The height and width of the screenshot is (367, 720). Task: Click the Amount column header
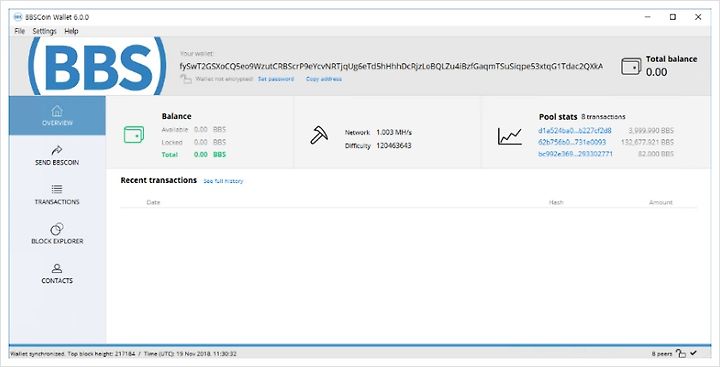pyautogui.click(x=661, y=202)
